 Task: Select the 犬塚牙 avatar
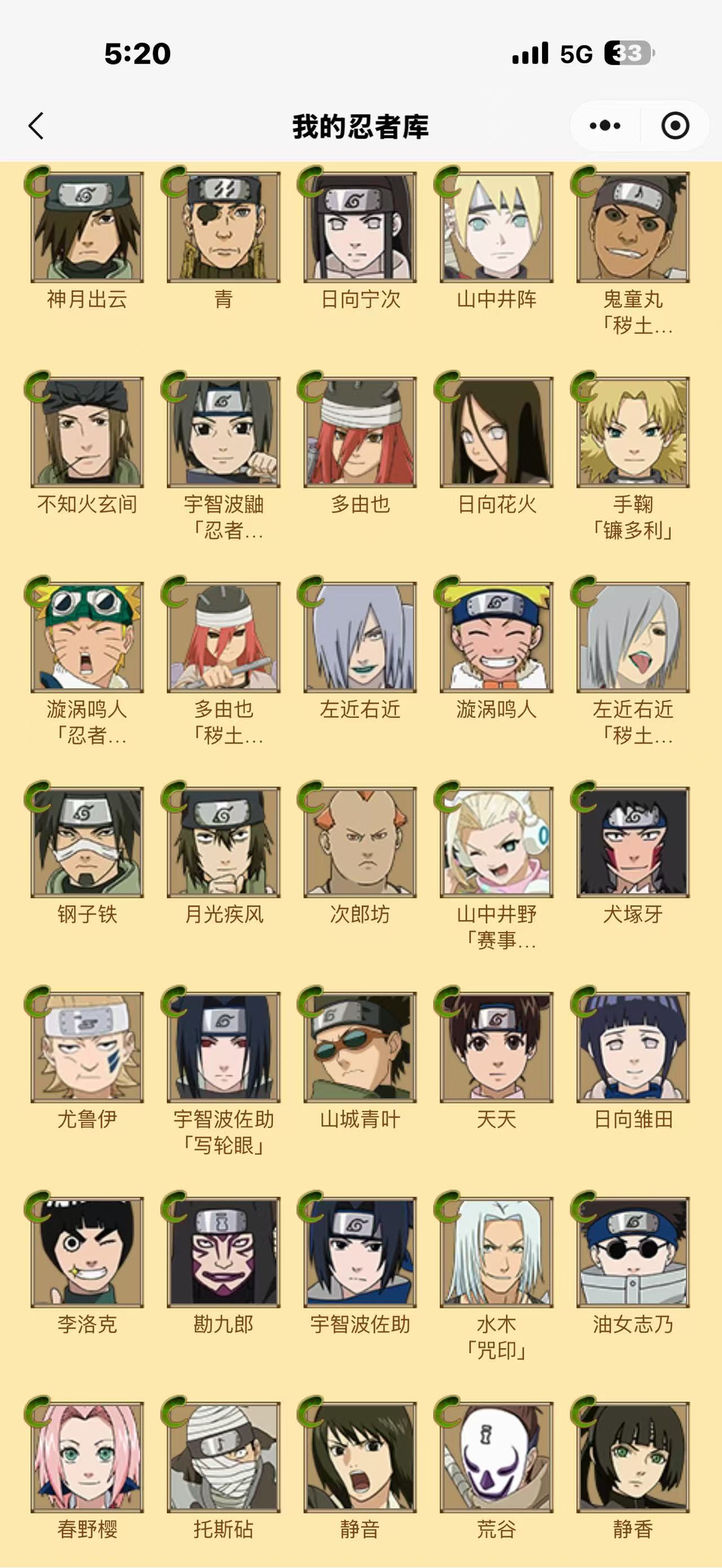point(632,842)
